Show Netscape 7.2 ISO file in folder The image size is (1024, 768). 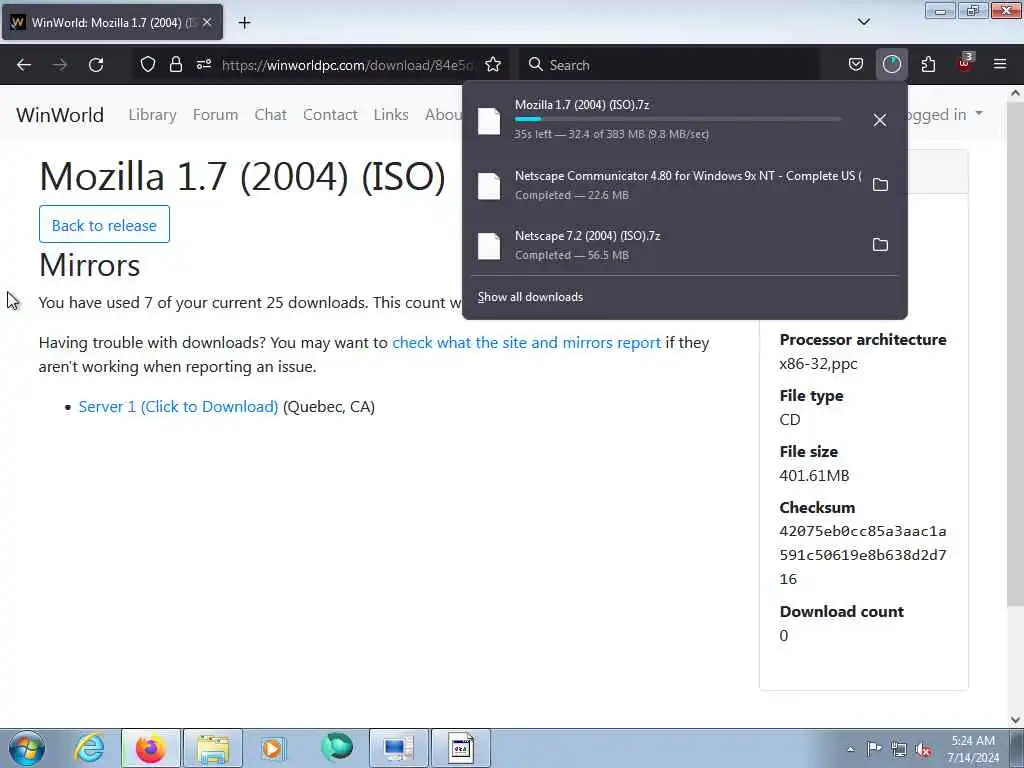(x=880, y=245)
